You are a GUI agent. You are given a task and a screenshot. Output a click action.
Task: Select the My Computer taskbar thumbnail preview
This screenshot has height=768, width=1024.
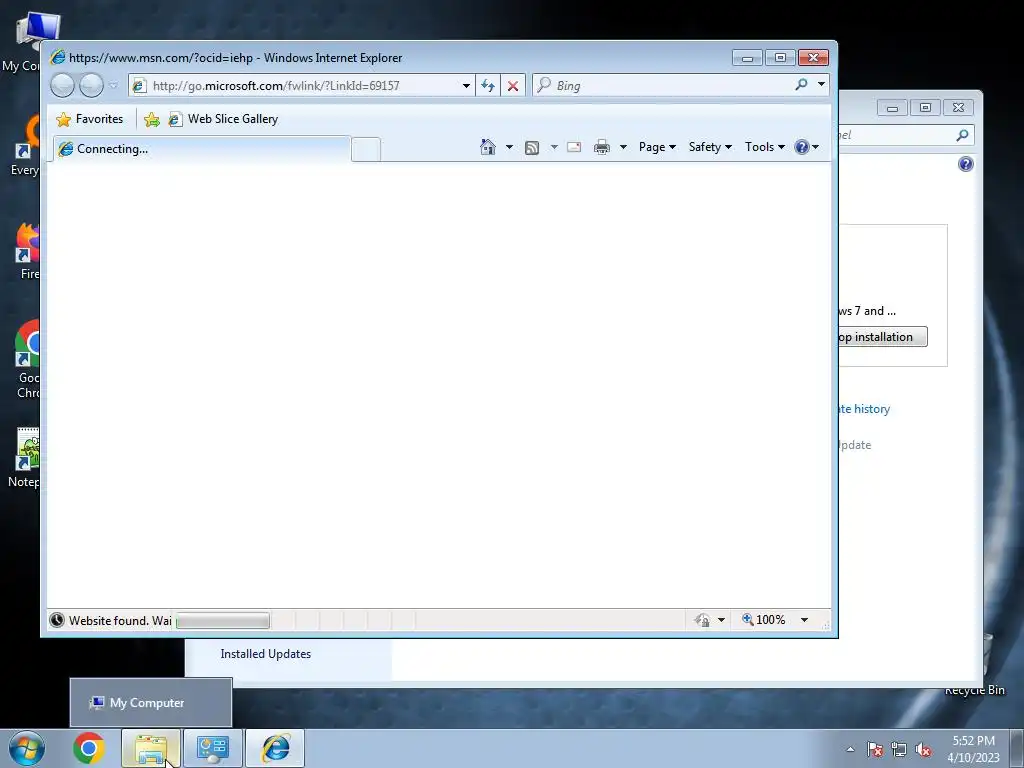coord(151,703)
